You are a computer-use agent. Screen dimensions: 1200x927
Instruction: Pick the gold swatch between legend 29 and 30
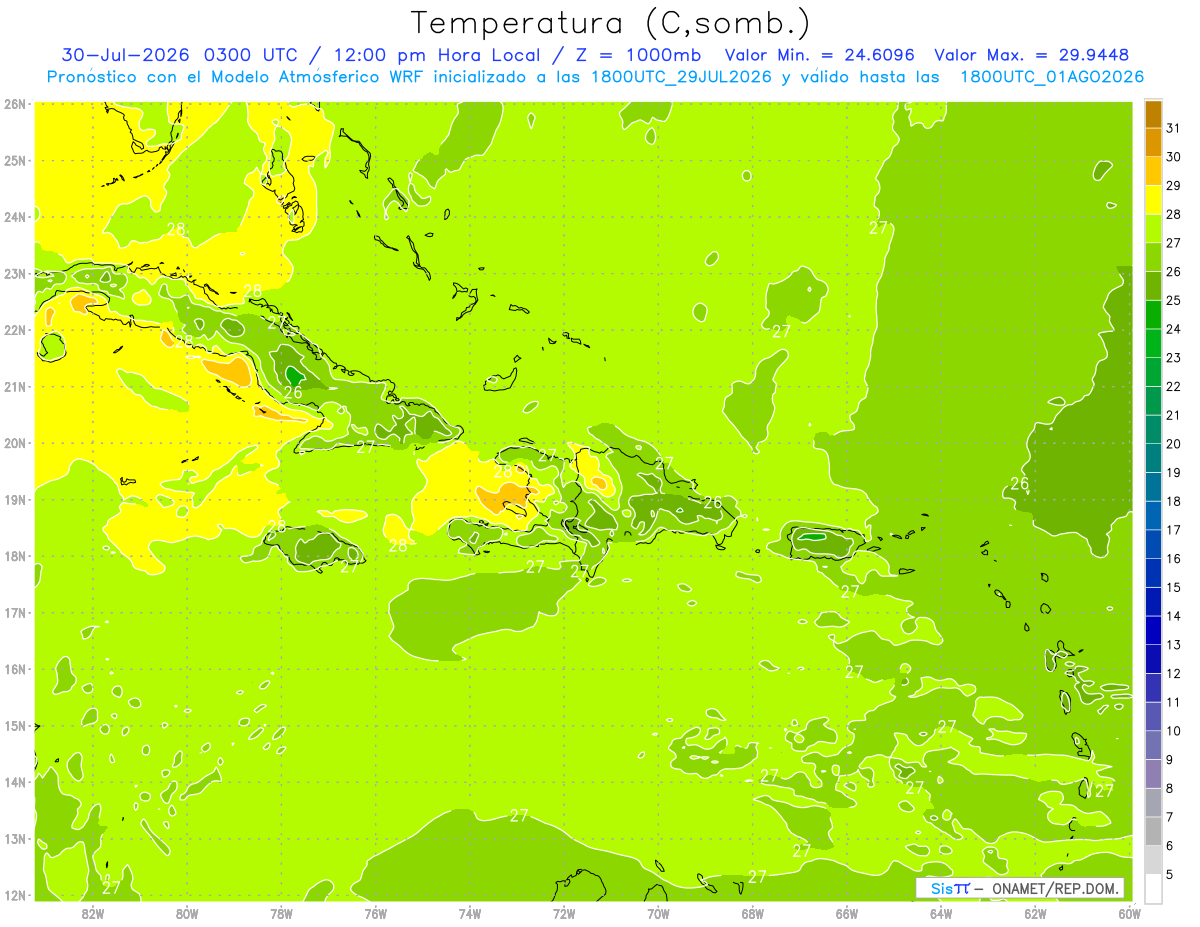pos(1153,171)
